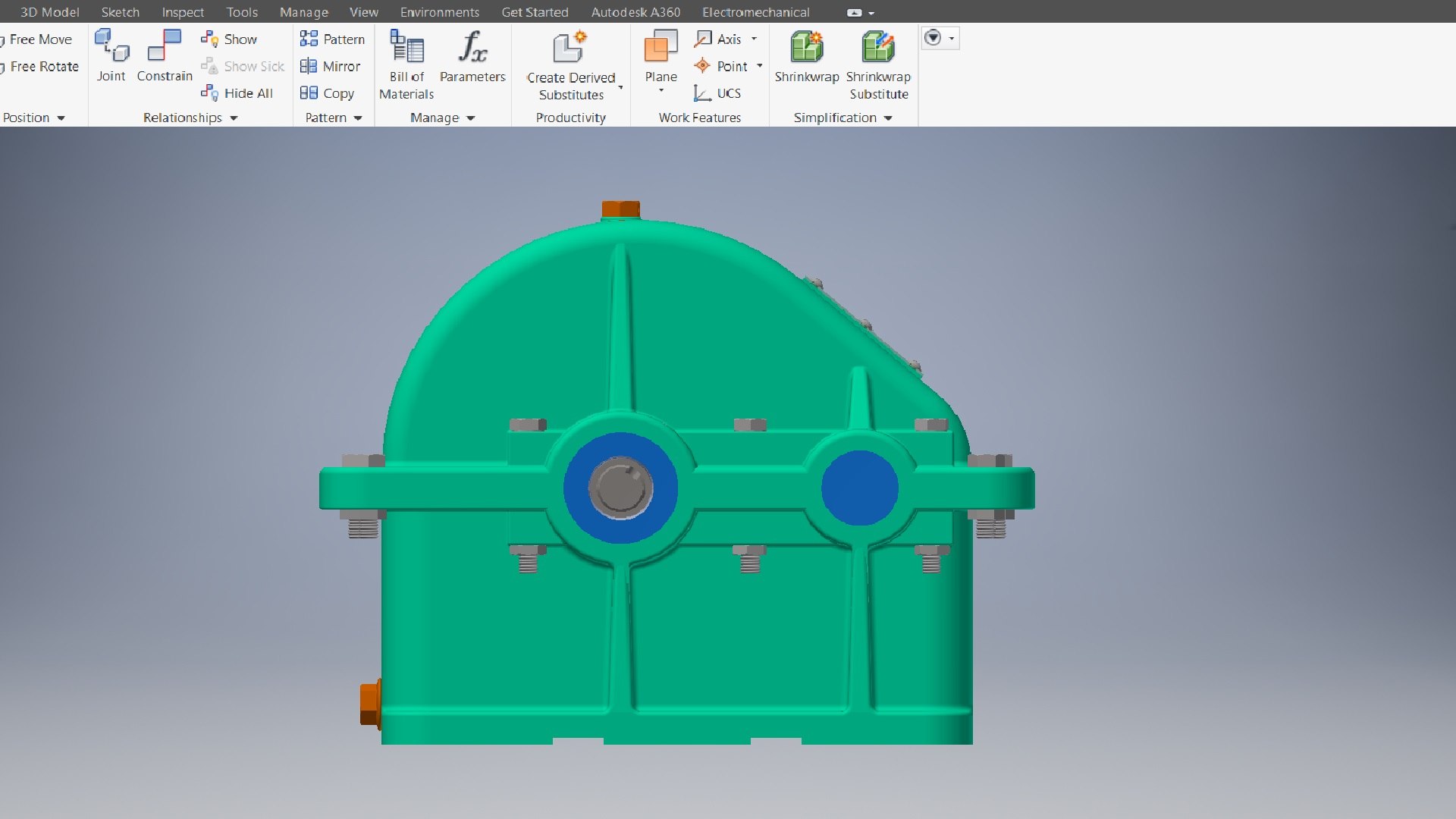Launch the Shrinkwrap tool
1456x819 pixels.
pyautogui.click(x=807, y=56)
